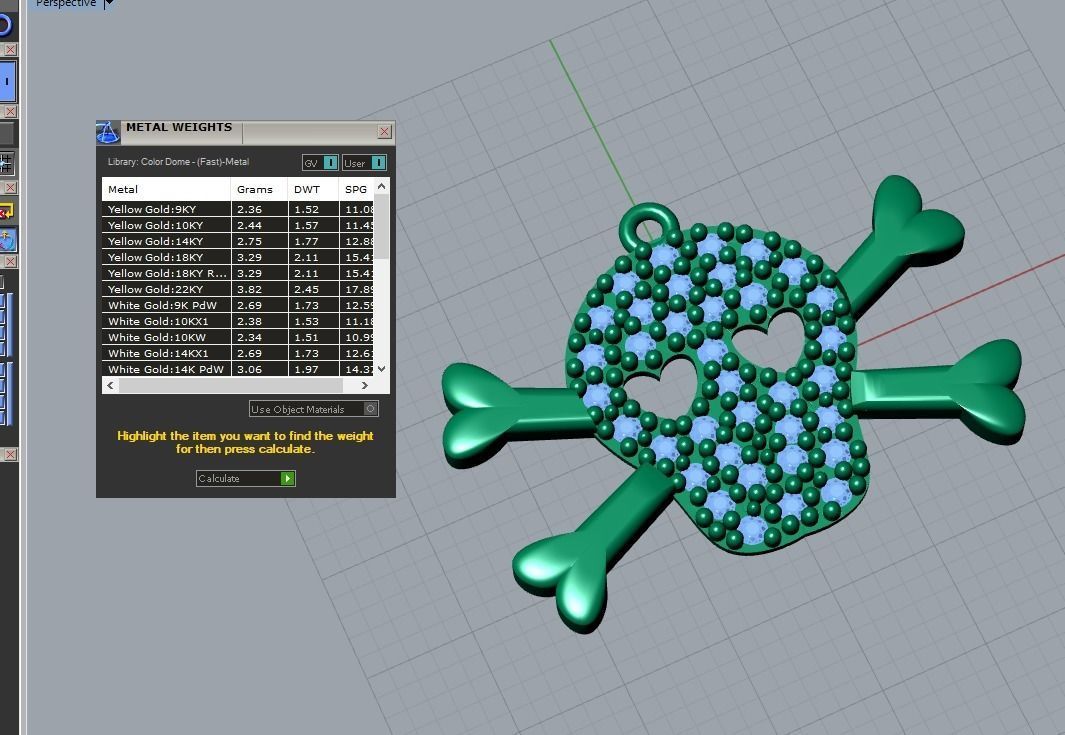The height and width of the screenshot is (735, 1065).
Task: Click the 1.97 DWT cell
Action: (x=313, y=369)
